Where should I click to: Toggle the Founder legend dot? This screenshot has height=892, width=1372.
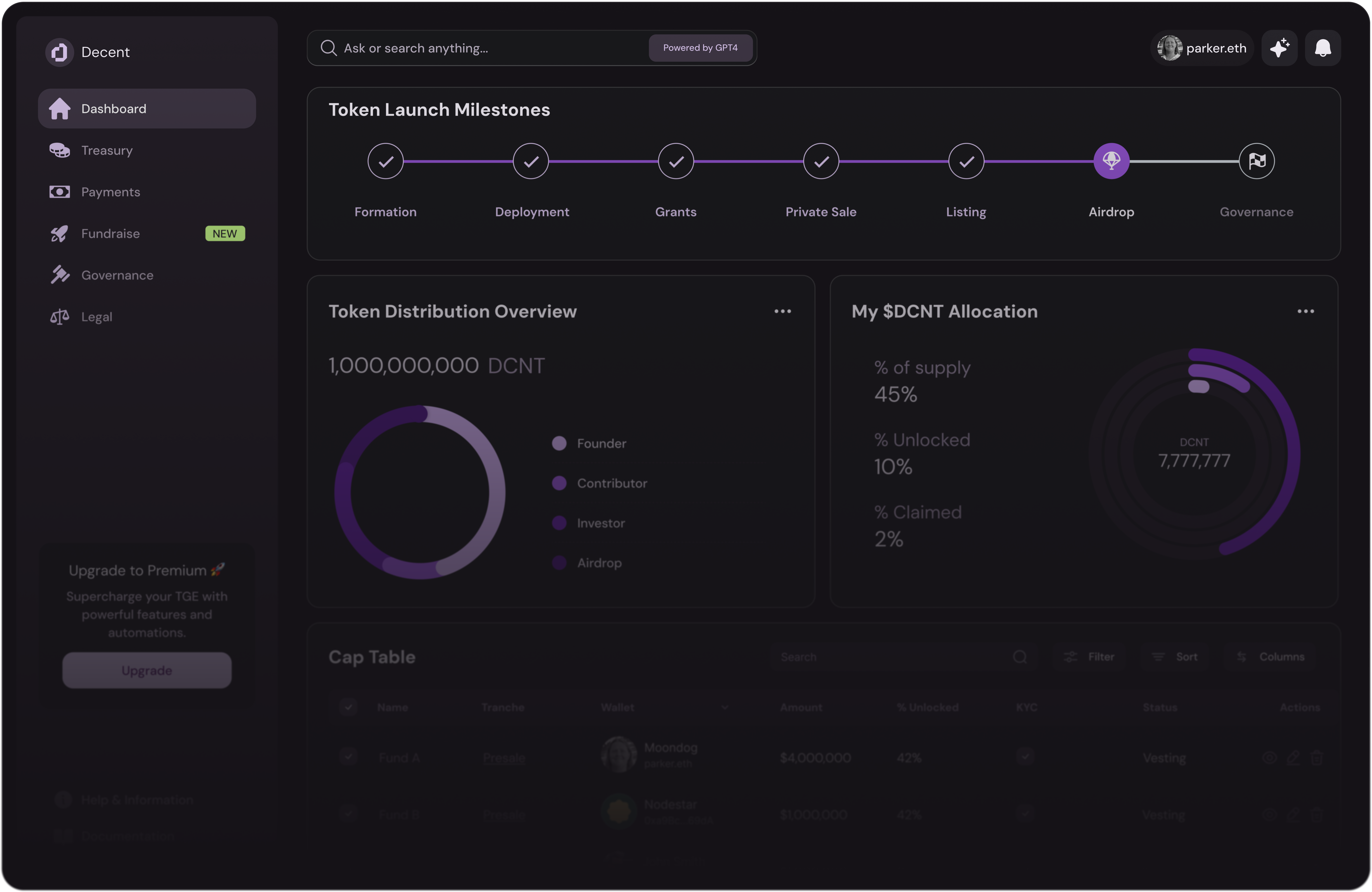pos(559,443)
